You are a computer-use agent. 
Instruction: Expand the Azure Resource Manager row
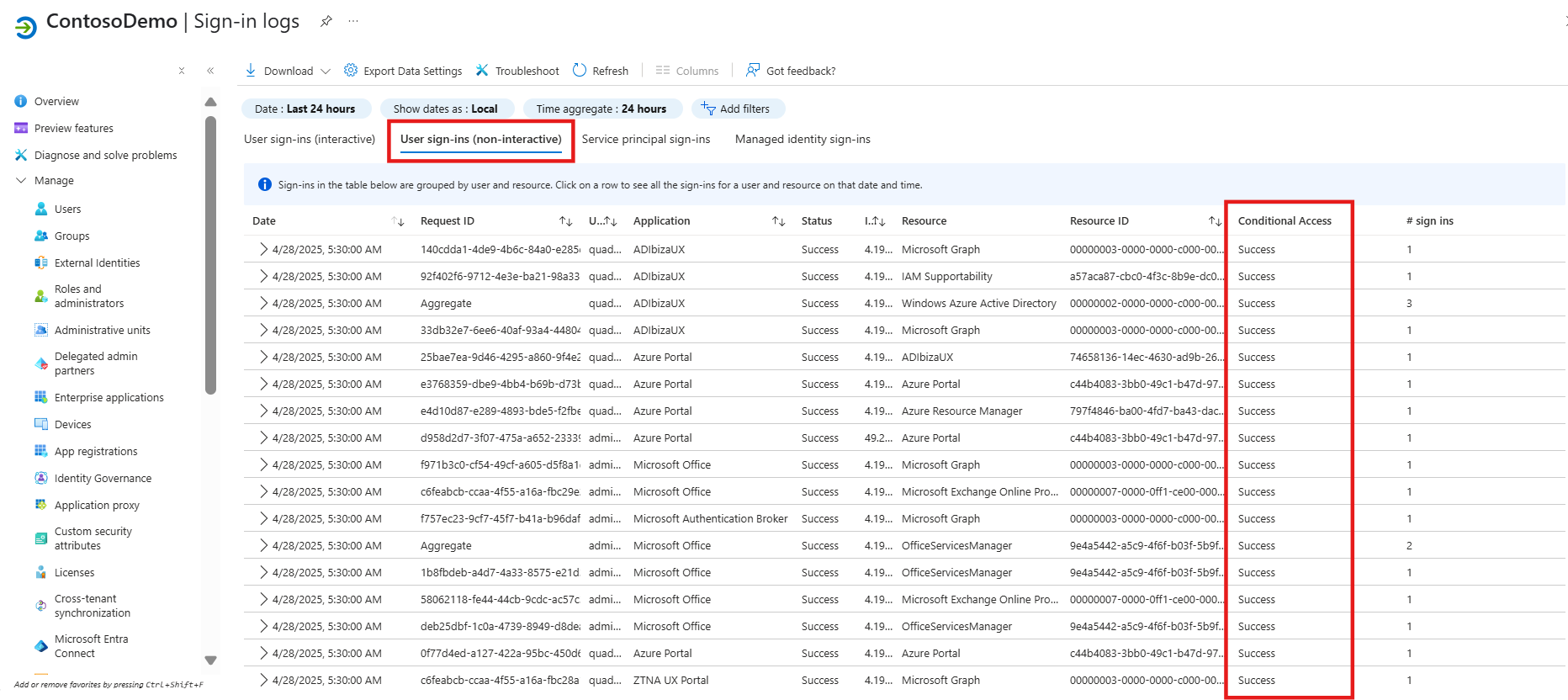263,411
